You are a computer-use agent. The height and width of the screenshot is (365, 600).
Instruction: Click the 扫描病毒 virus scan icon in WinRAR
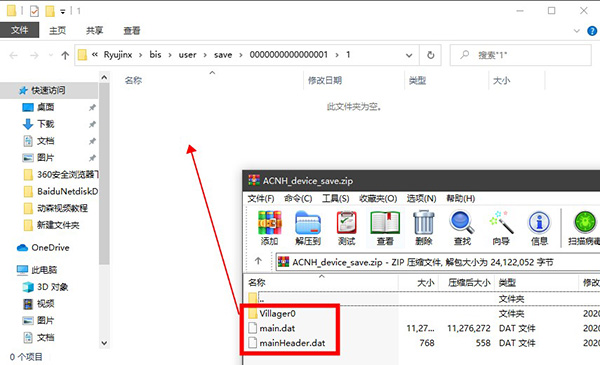pyautogui.click(x=584, y=227)
